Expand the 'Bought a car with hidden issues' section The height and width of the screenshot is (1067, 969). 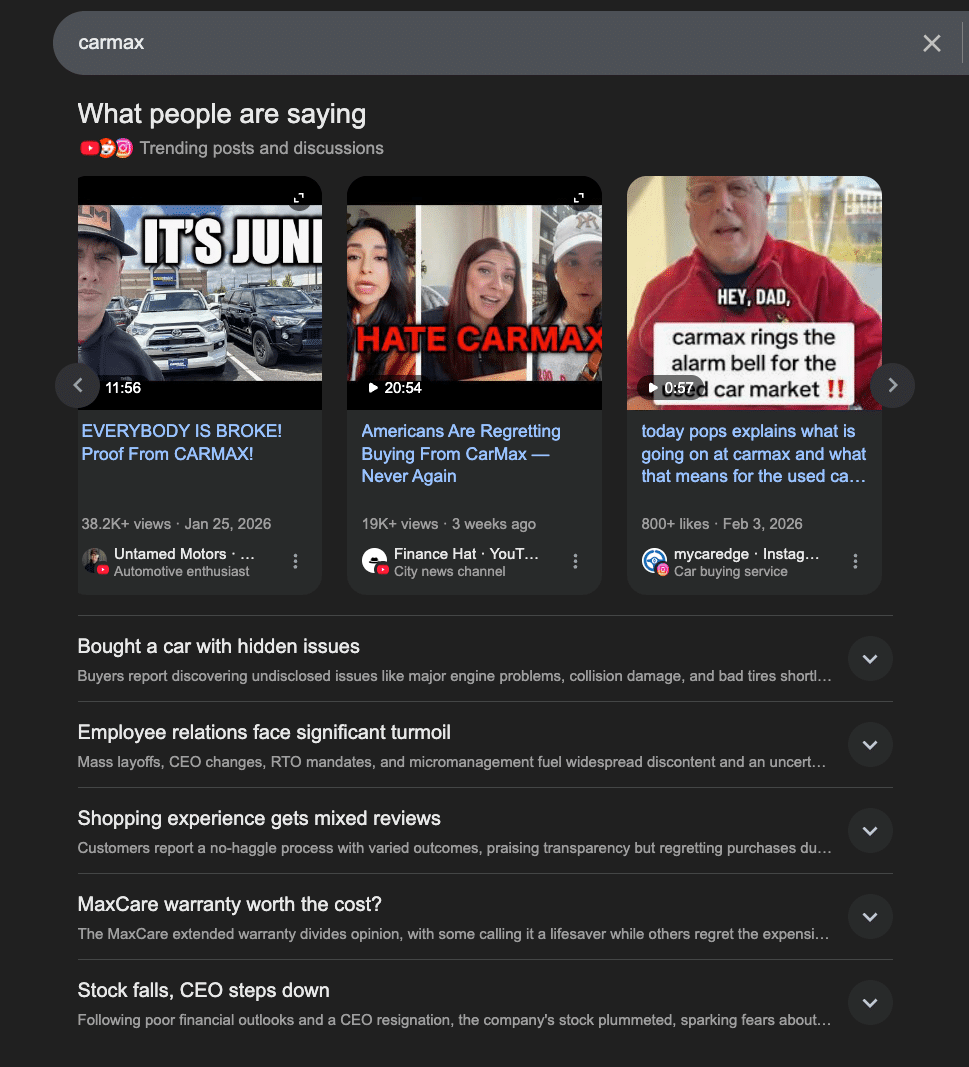click(870, 658)
